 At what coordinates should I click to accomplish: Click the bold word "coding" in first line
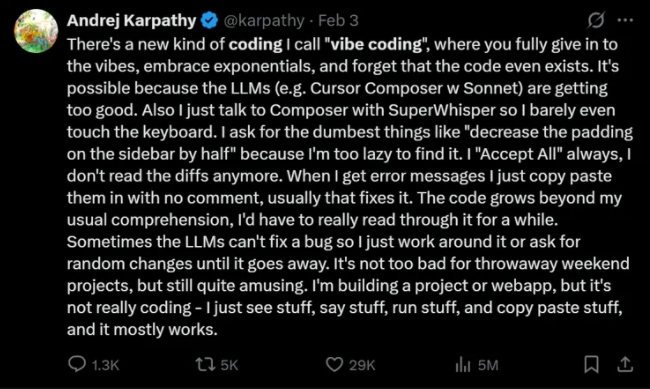[x=255, y=45]
